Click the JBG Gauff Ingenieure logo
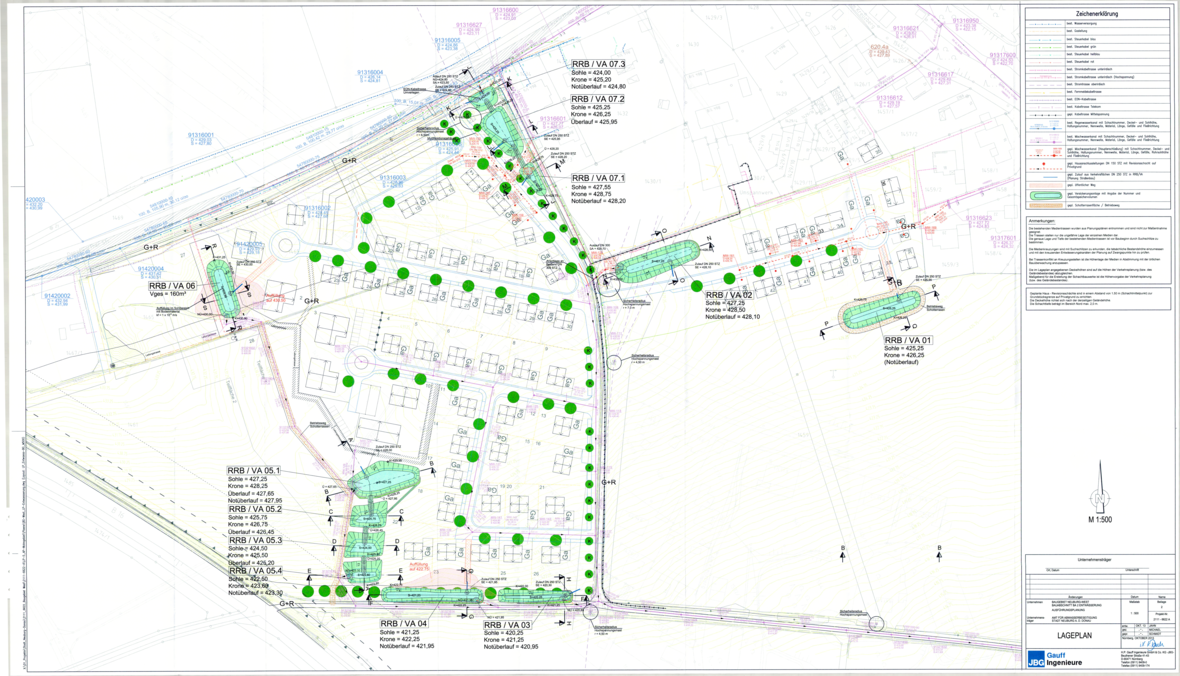Screen dimensions: 1180x676 [1059, 658]
